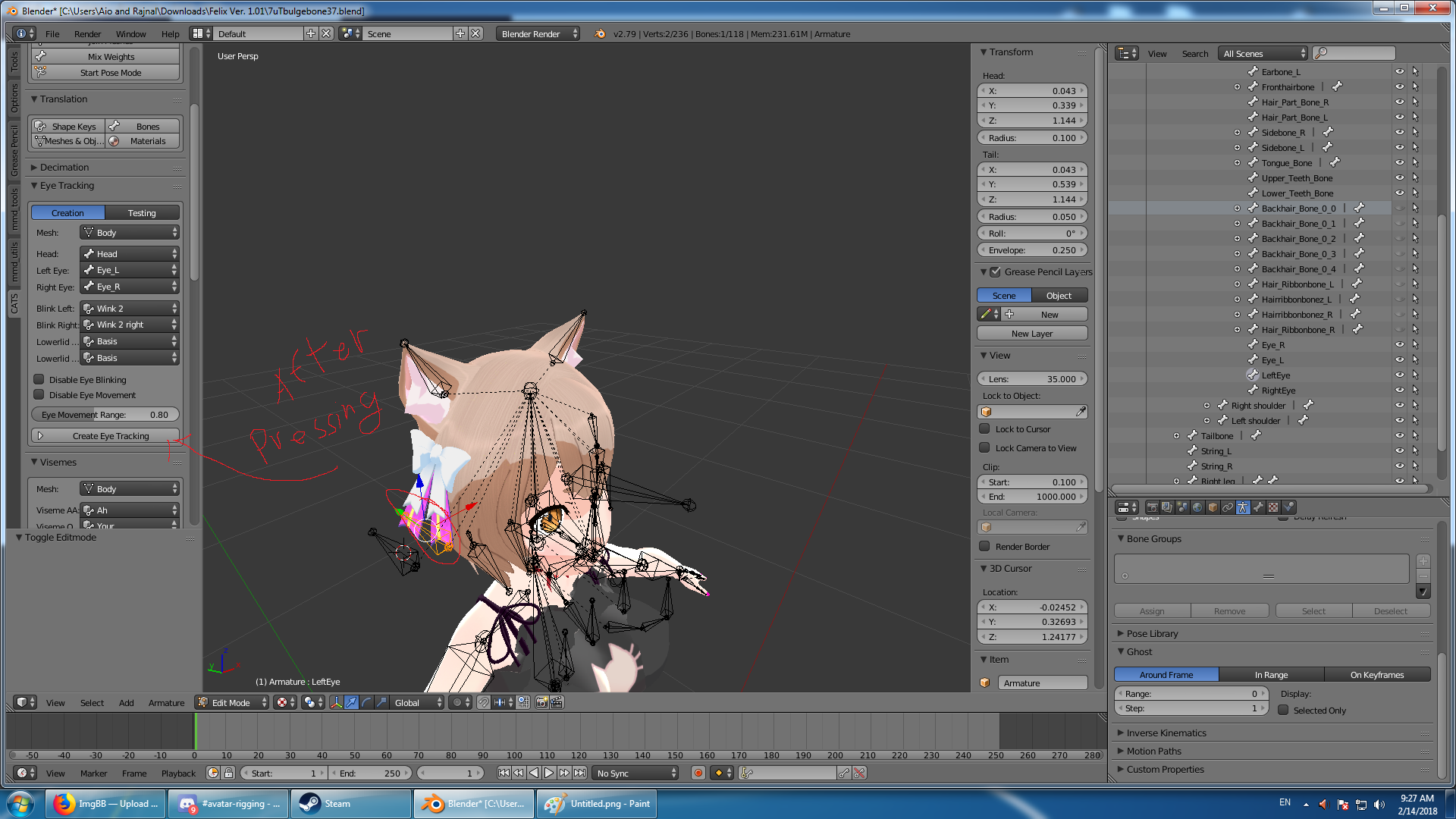
Task: Open the World properties globe tab
Action: click(1197, 507)
